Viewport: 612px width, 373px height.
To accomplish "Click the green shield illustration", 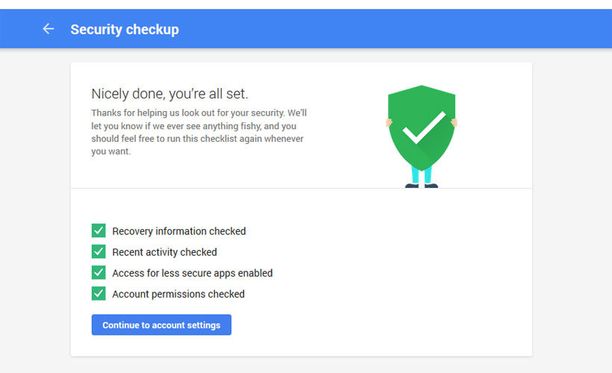I will 422,128.
